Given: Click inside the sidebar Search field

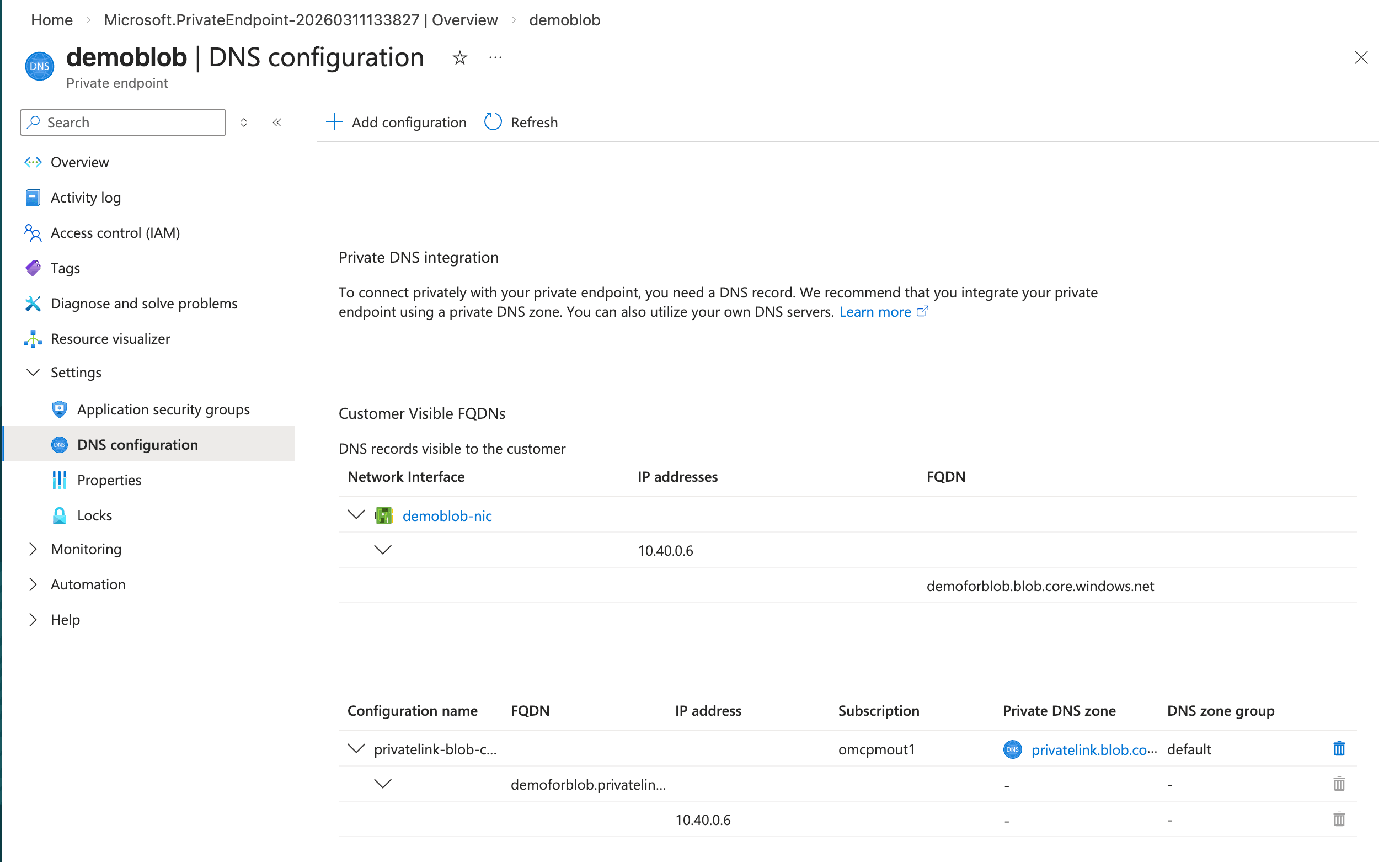Looking at the screenshot, I should (122, 122).
